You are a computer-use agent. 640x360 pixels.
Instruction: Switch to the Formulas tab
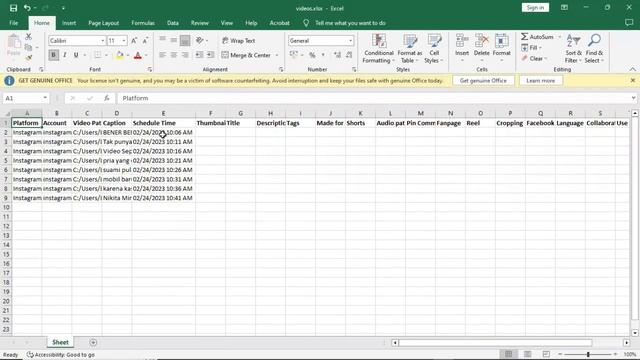click(x=143, y=23)
